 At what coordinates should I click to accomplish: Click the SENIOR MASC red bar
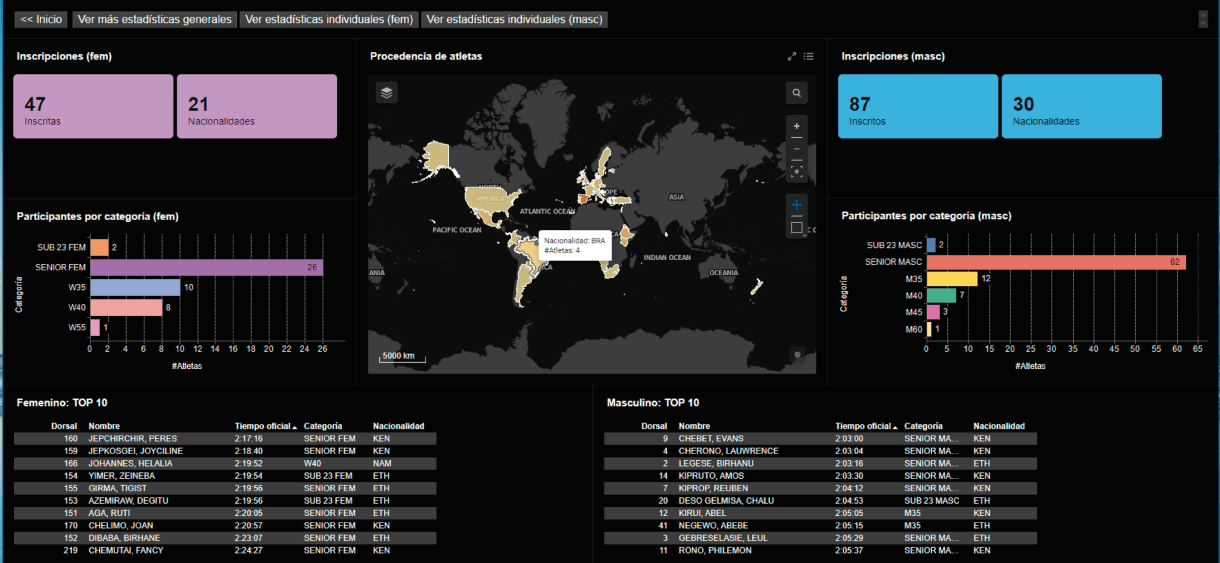click(x=1055, y=262)
